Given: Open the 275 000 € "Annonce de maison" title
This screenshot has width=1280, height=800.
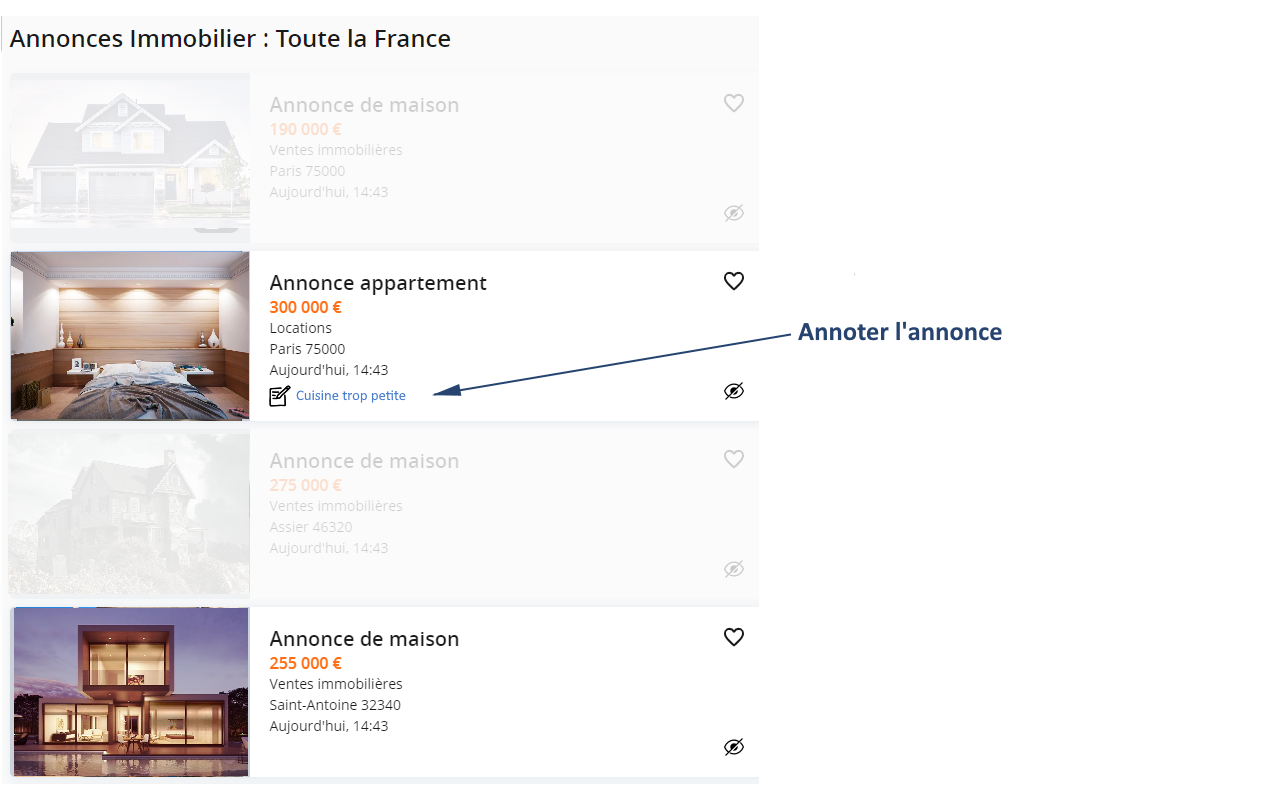Looking at the screenshot, I should pos(364,461).
